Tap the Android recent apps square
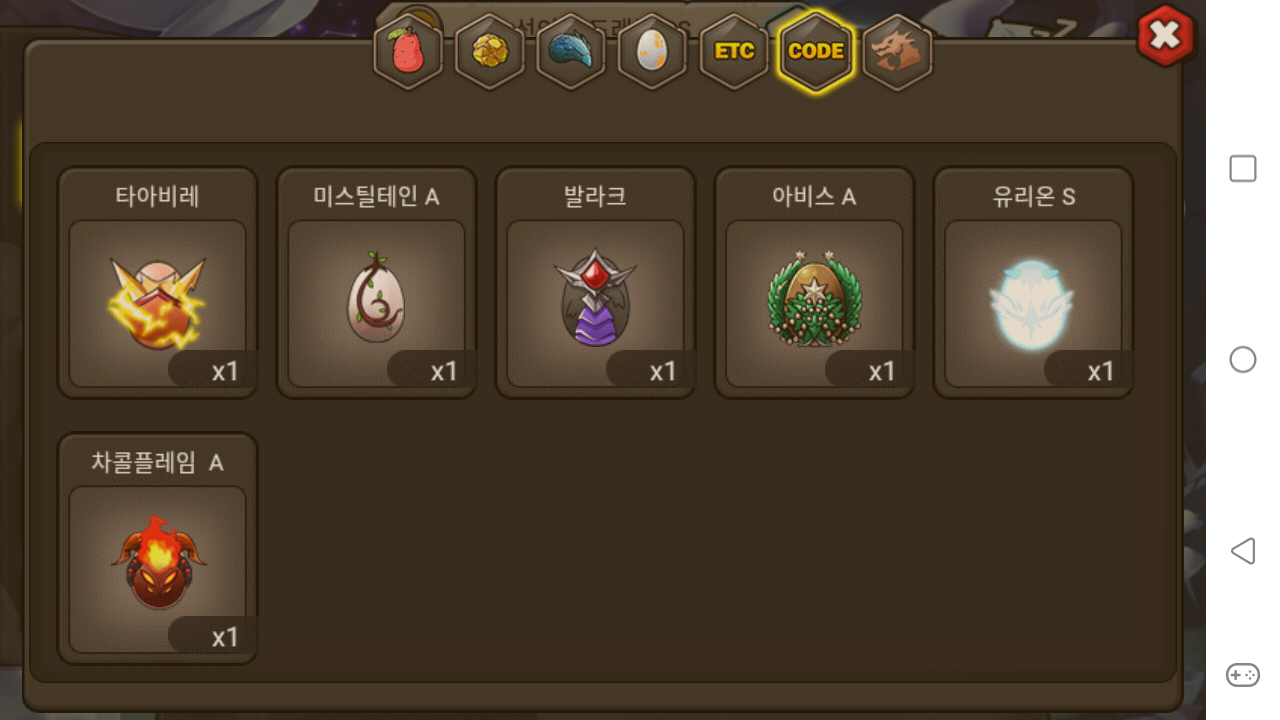The width and height of the screenshot is (1280, 720). 1243,169
